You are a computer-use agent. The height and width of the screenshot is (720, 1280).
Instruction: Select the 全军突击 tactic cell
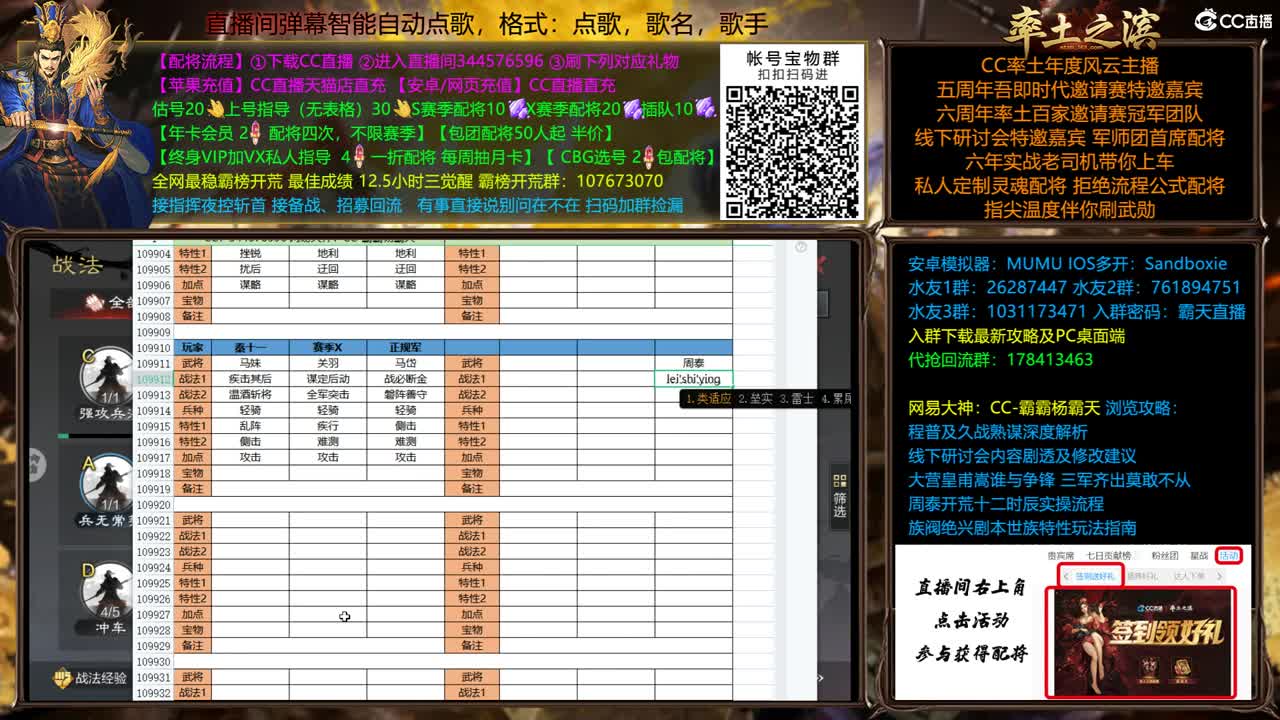pyautogui.click(x=328, y=395)
